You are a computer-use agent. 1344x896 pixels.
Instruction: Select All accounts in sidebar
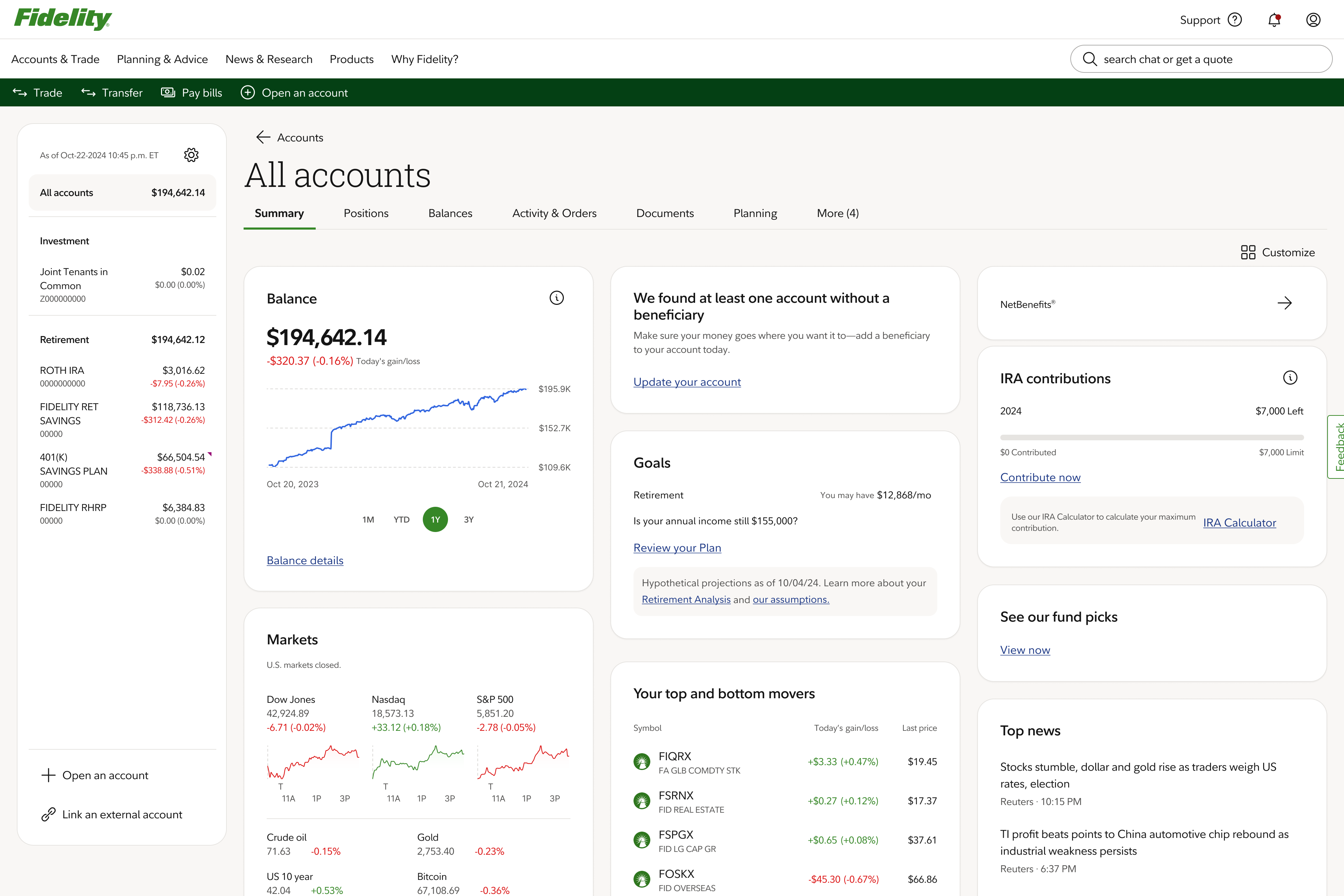tap(122, 192)
